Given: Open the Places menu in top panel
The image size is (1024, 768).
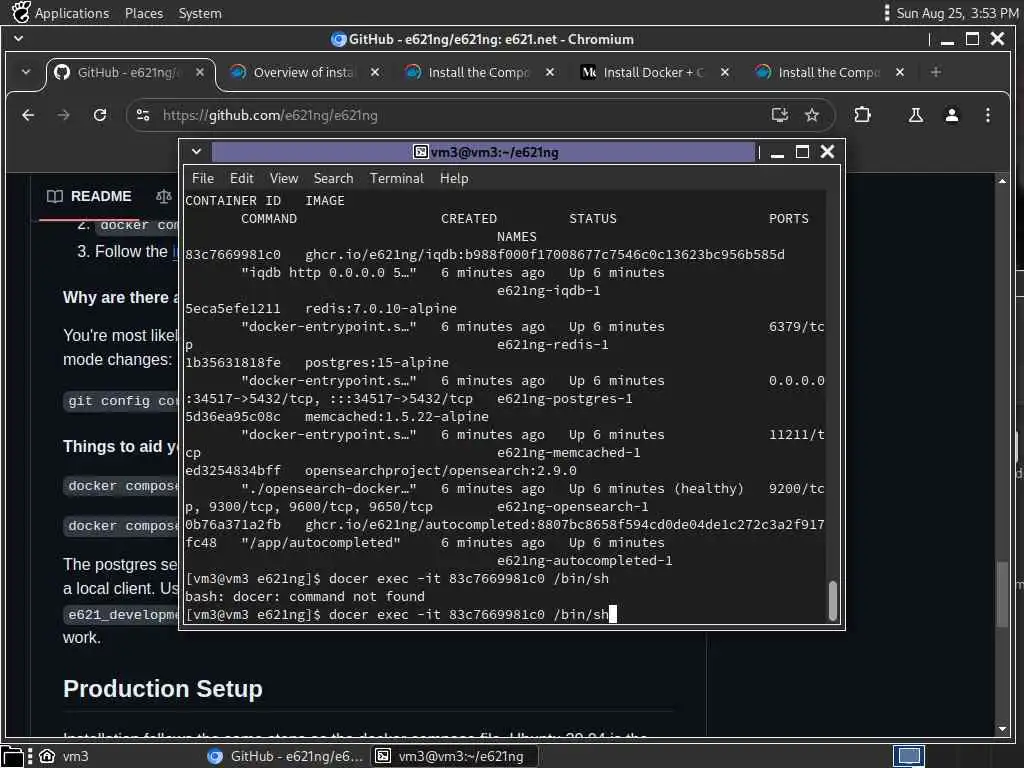Looking at the screenshot, I should click(144, 13).
